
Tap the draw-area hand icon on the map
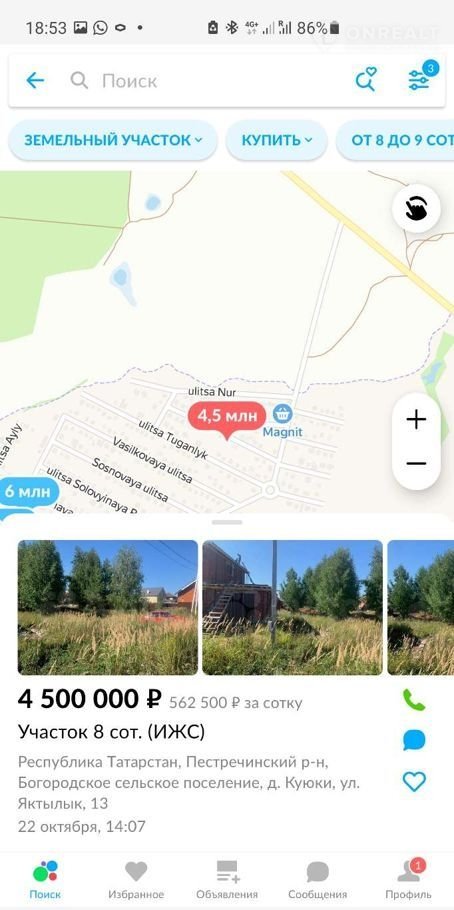click(x=416, y=209)
